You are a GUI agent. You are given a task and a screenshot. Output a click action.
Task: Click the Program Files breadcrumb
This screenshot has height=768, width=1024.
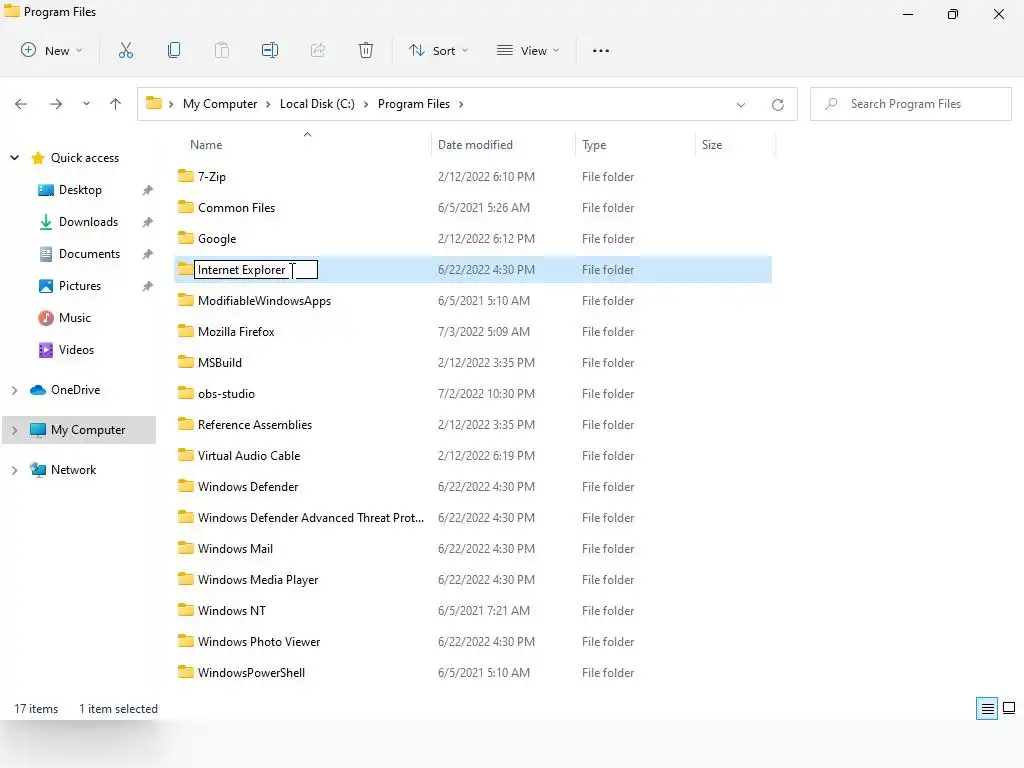click(x=414, y=104)
